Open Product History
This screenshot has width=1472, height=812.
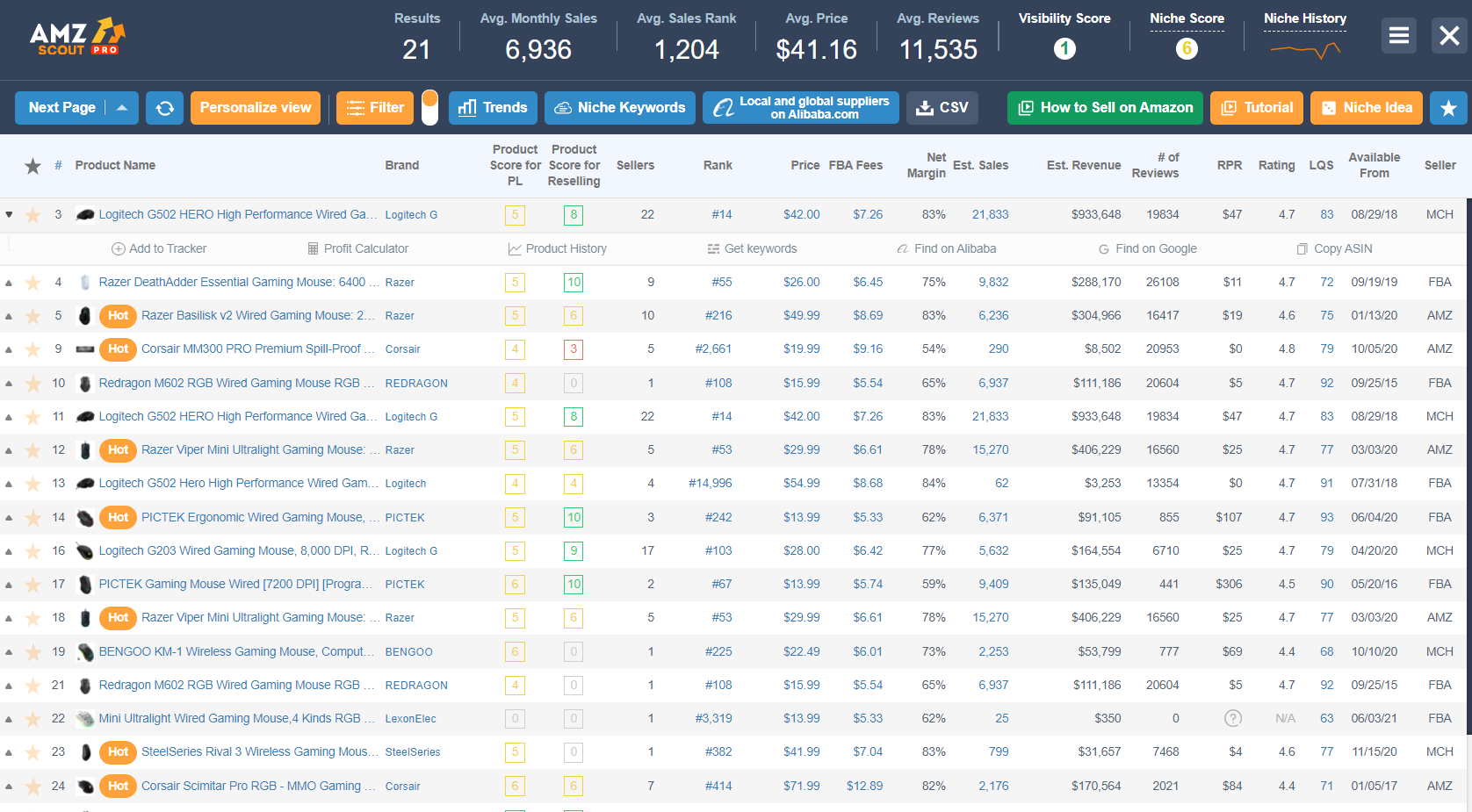click(557, 249)
